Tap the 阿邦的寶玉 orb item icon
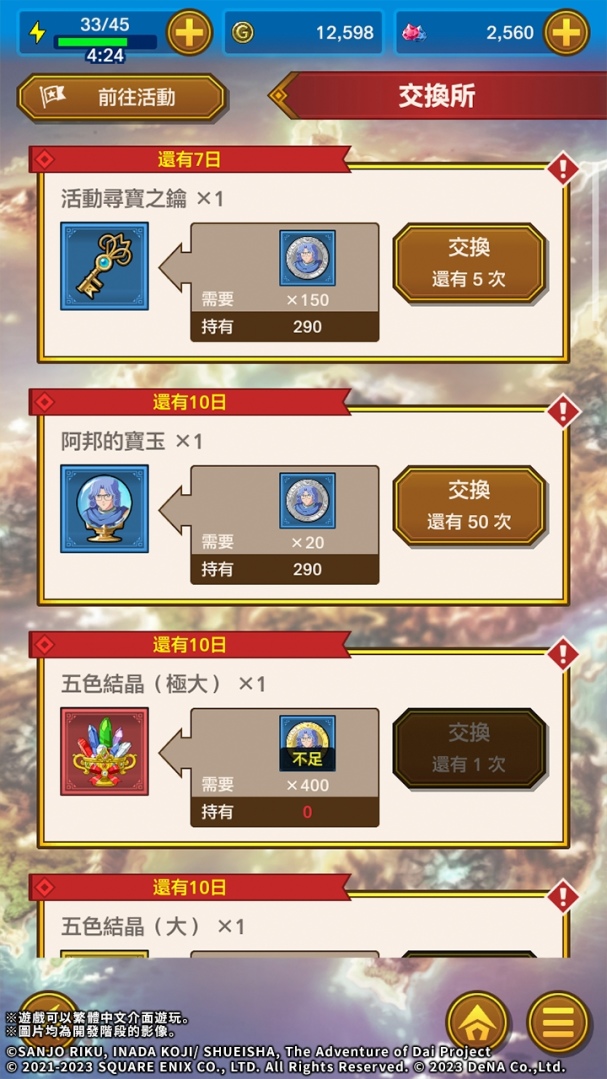The height and width of the screenshot is (1079, 607). coord(105,509)
